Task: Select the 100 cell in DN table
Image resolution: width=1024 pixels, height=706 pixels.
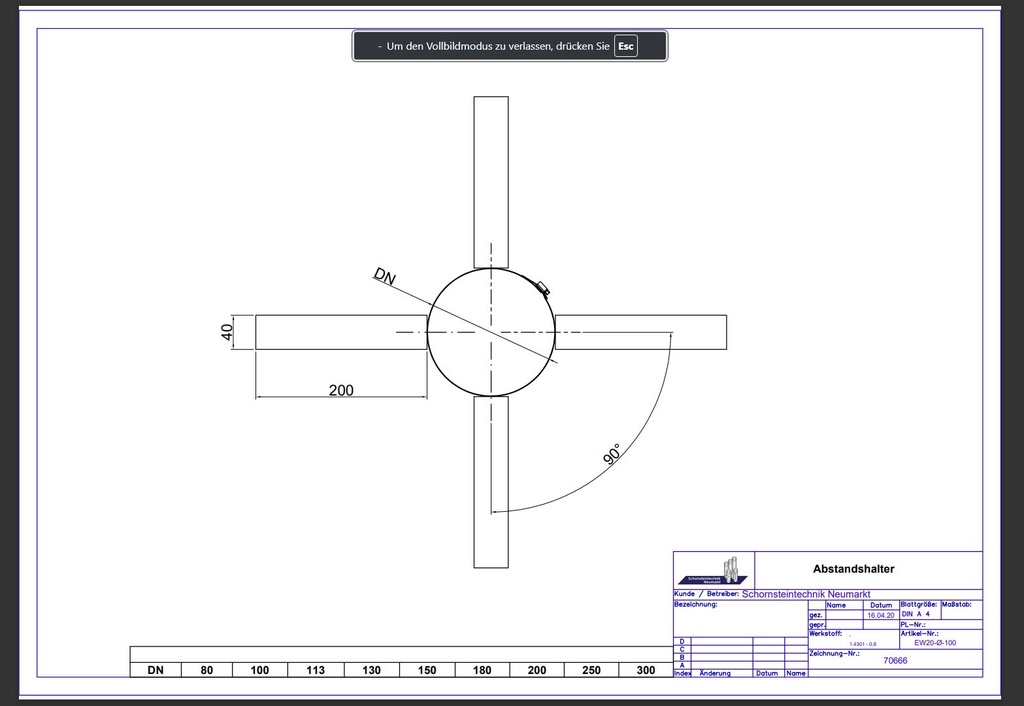Action: pyautogui.click(x=260, y=670)
